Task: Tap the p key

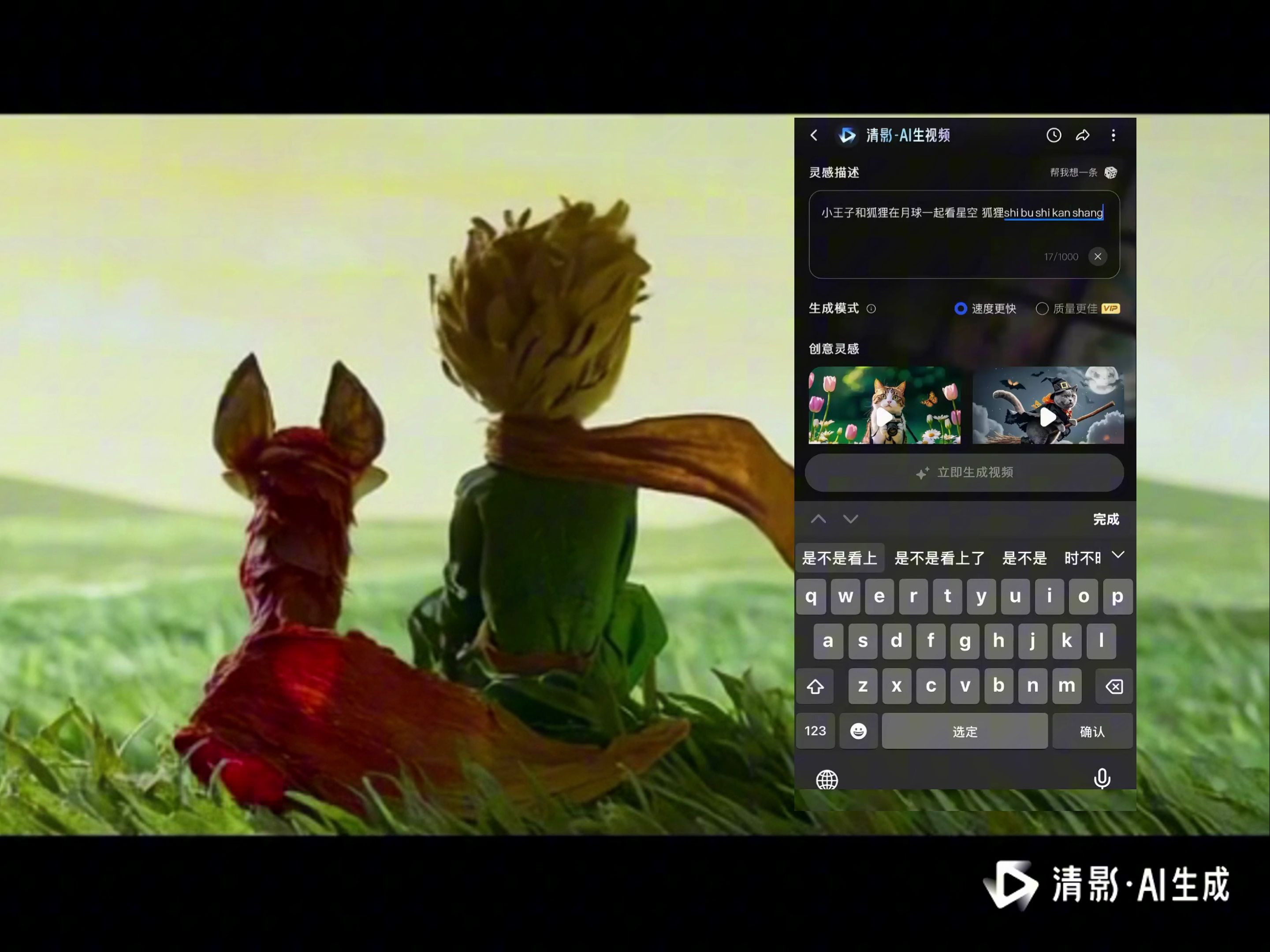Action: pyautogui.click(x=1117, y=597)
